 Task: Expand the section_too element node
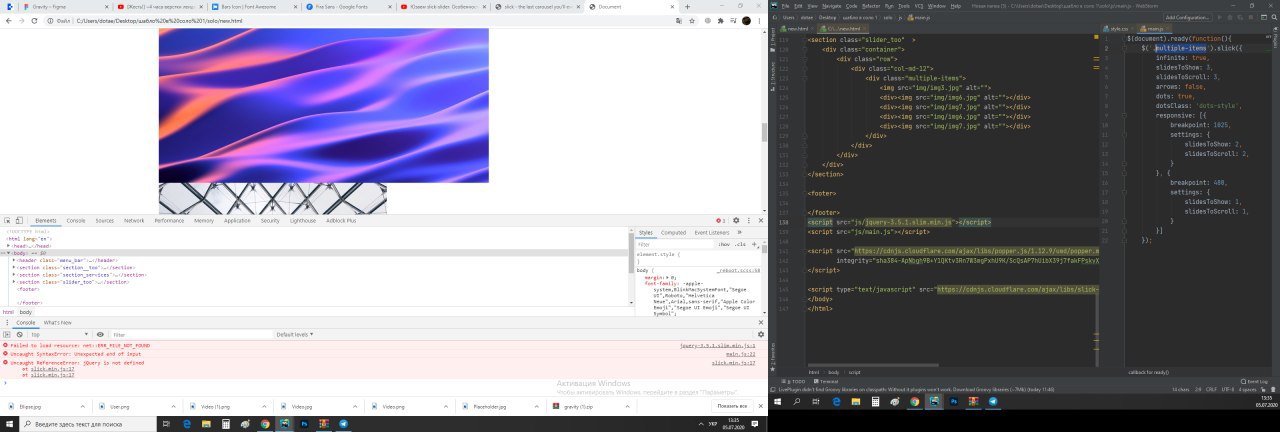click(14, 267)
